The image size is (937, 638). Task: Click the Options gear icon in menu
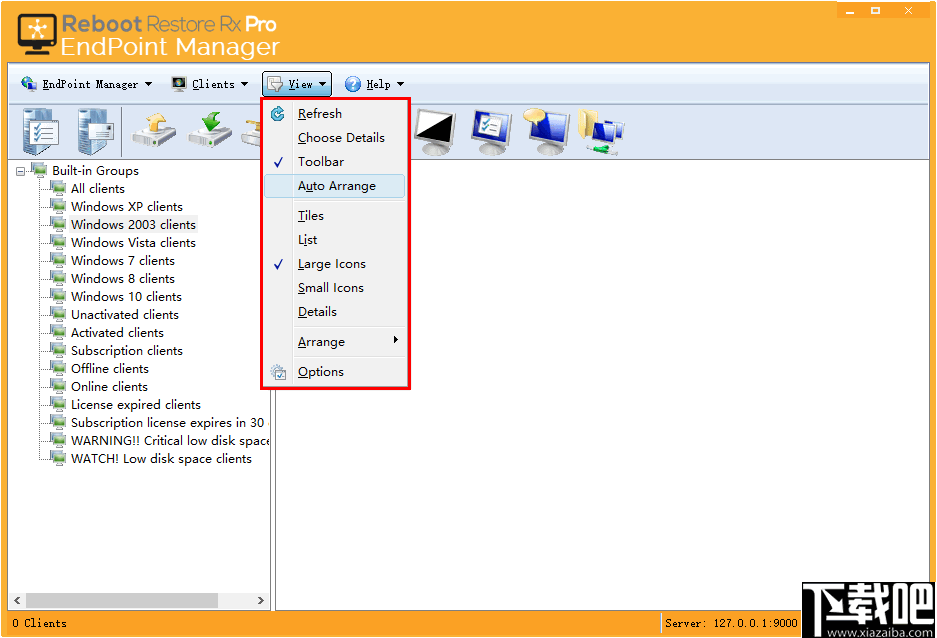pos(278,372)
